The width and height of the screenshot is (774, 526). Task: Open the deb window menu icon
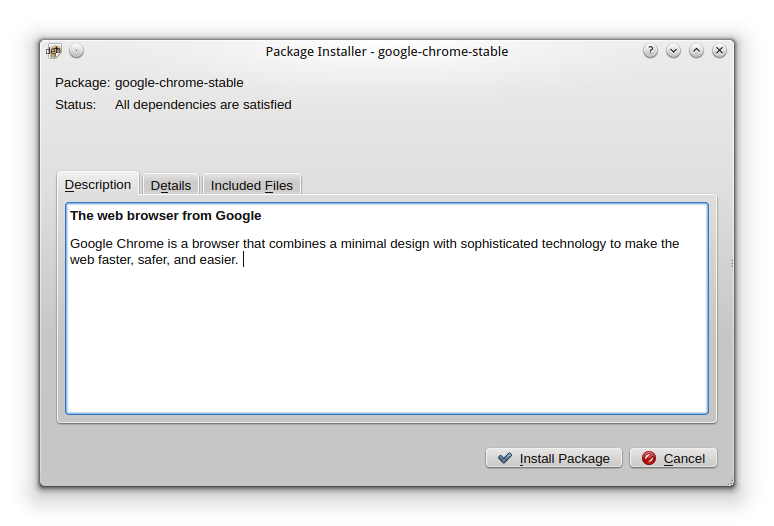(x=54, y=51)
